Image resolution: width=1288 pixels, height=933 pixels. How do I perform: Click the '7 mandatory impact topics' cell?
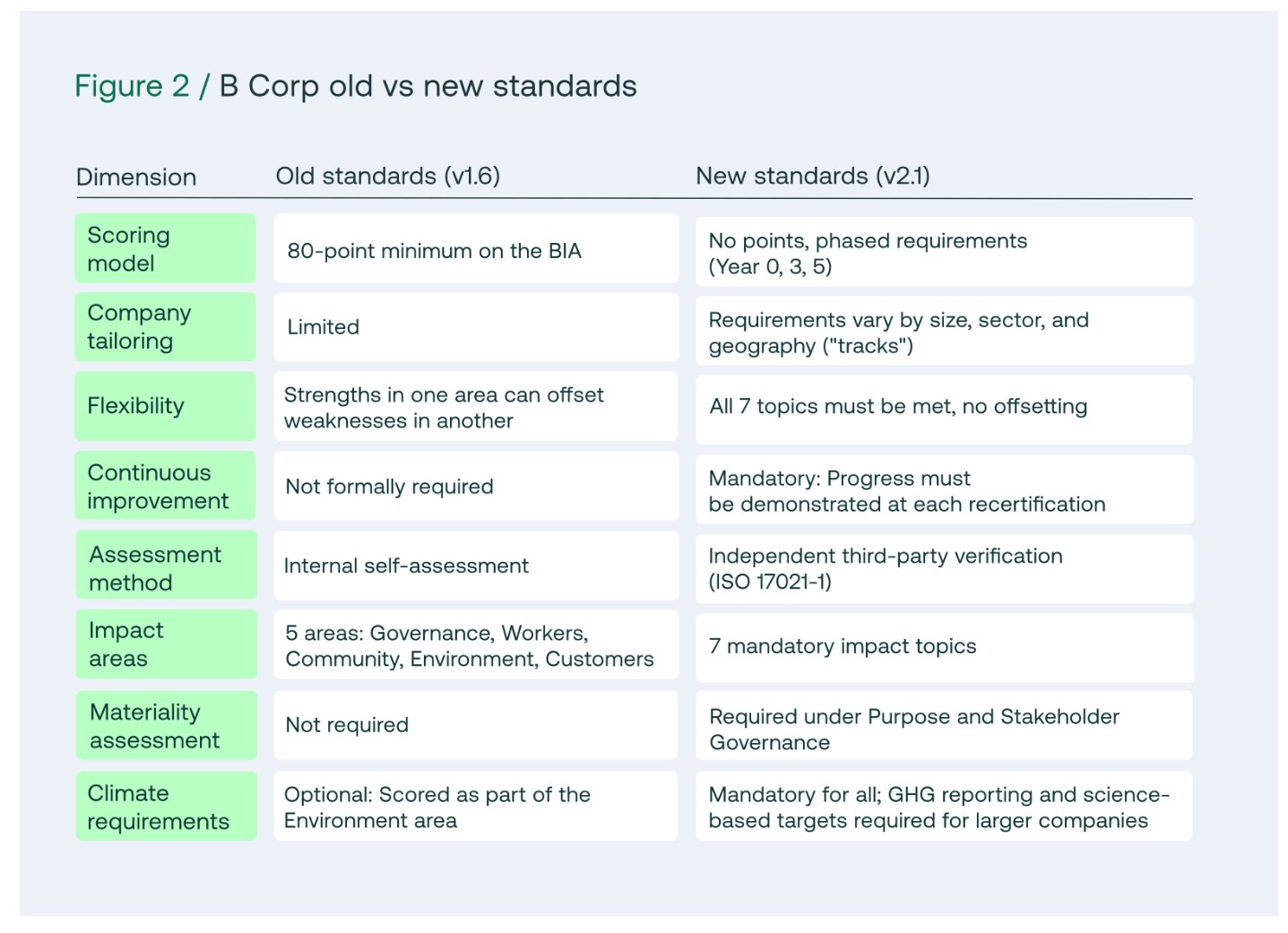point(944,646)
